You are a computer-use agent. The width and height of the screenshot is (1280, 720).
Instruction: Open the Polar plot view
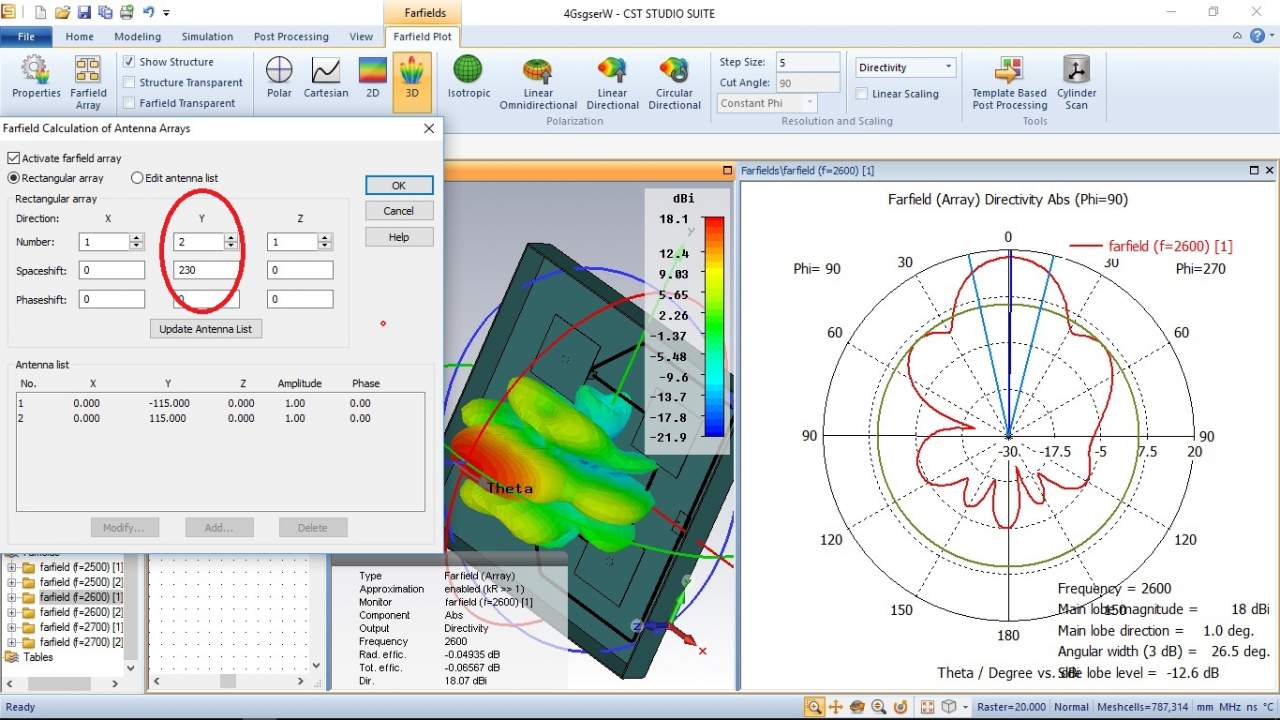click(x=279, y=77)
